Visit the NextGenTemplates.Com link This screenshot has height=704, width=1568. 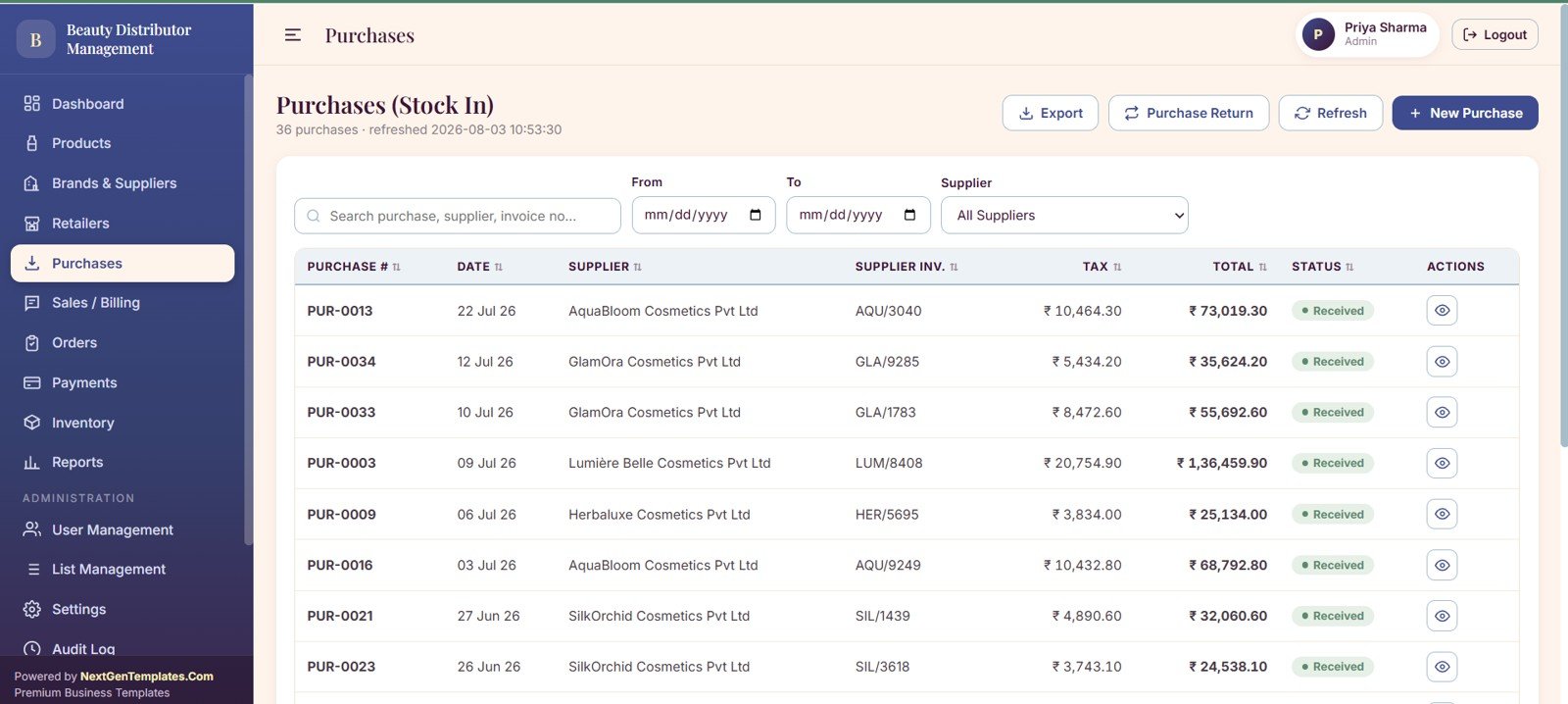point(147,677)
